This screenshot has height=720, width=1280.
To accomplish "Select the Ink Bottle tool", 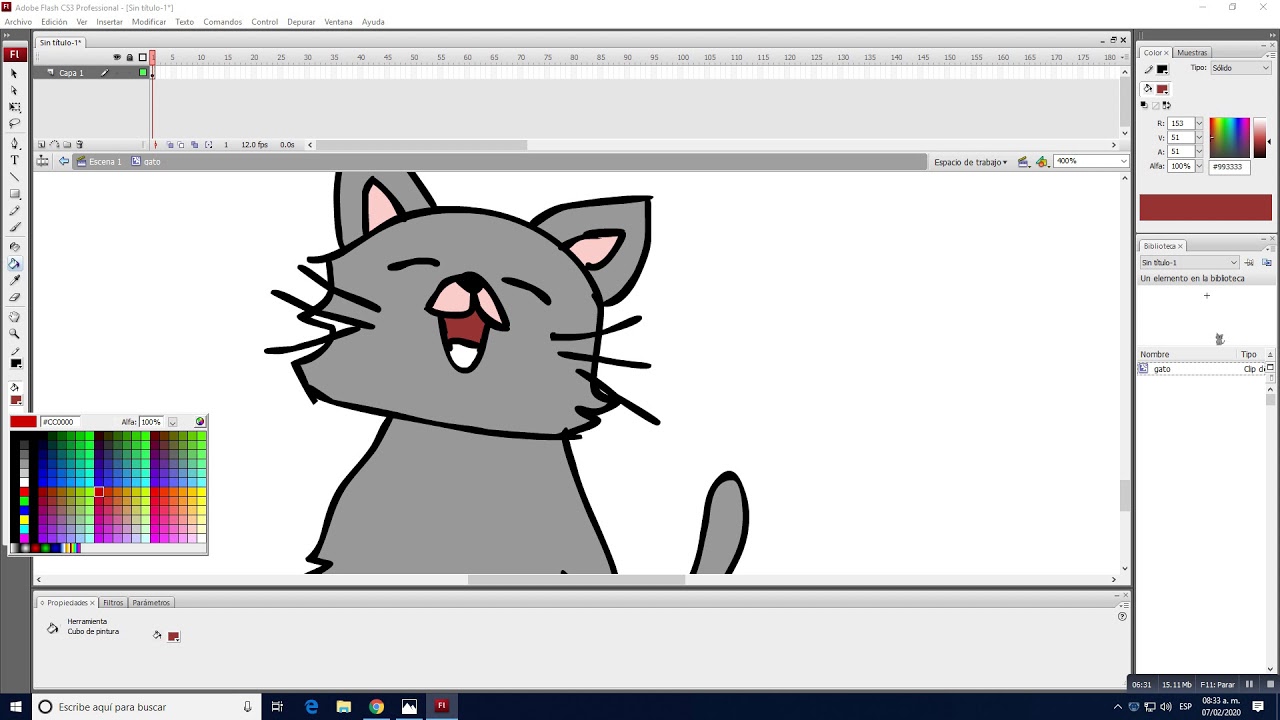I will tap(14, 247).
